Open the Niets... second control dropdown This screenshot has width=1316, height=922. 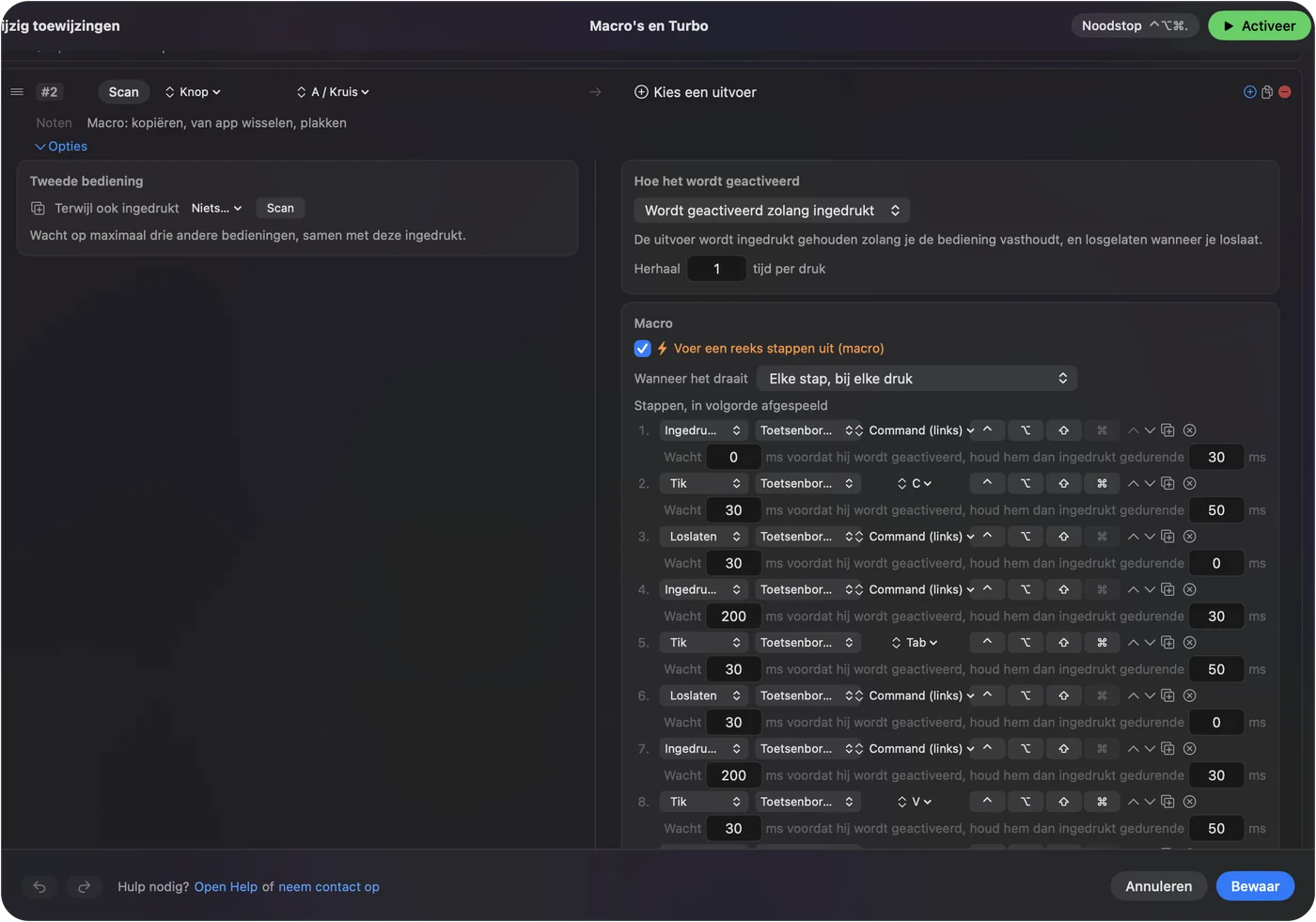[216, 209]
